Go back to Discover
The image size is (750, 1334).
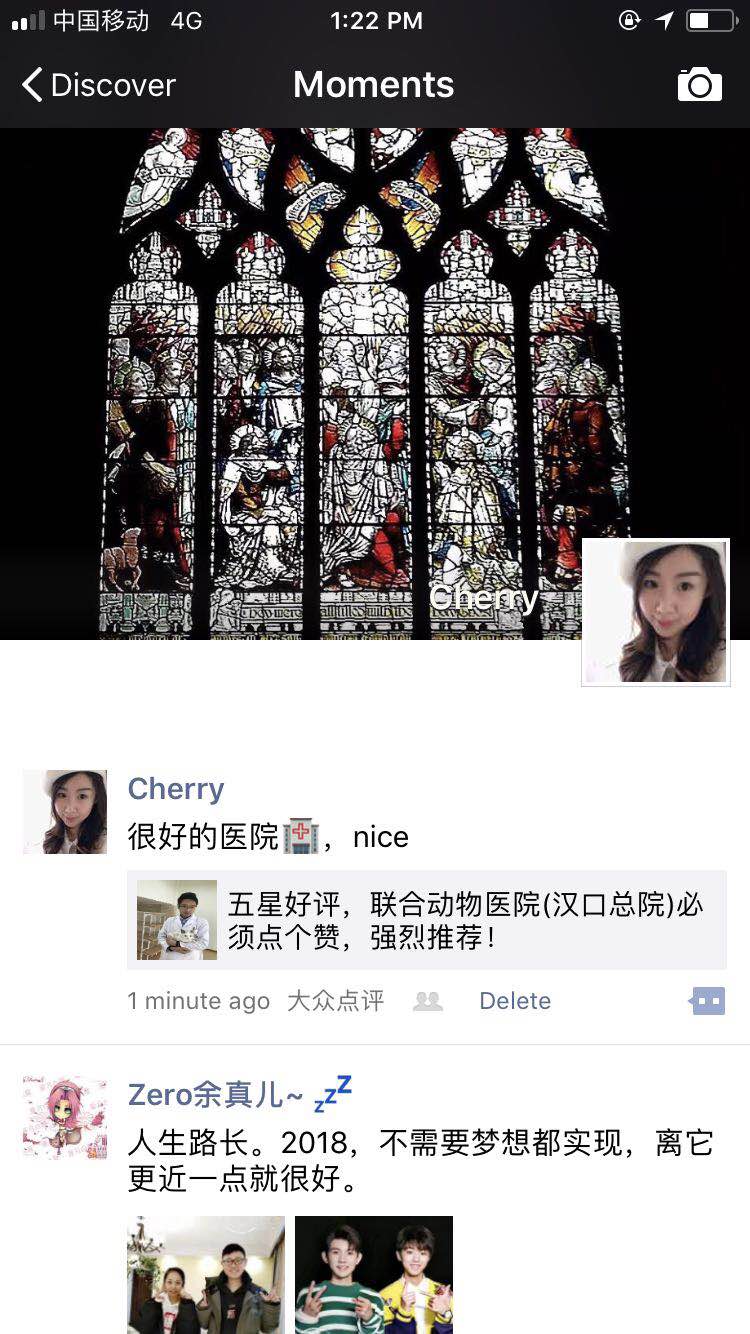tap(98, 85)
